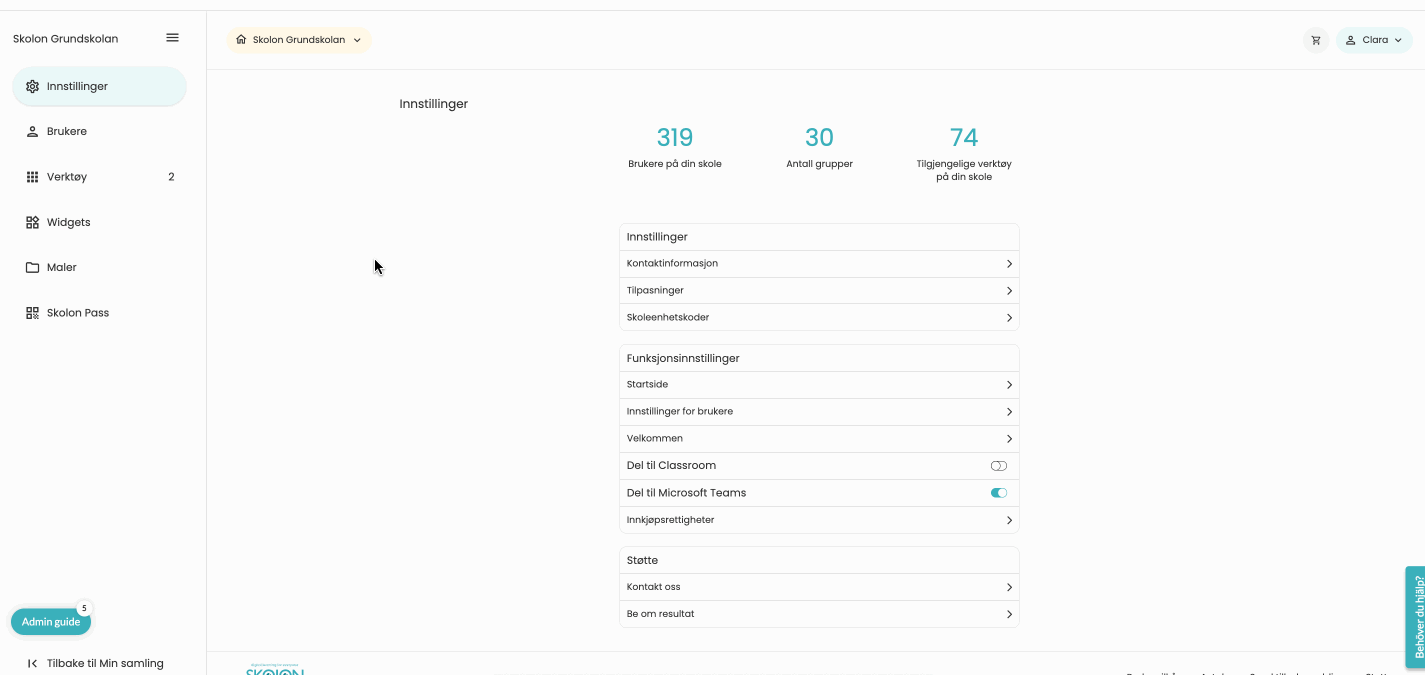Click the Del til Microsoft Teams label
This screenshot has height=675, width=1425.
click(686, 493)
